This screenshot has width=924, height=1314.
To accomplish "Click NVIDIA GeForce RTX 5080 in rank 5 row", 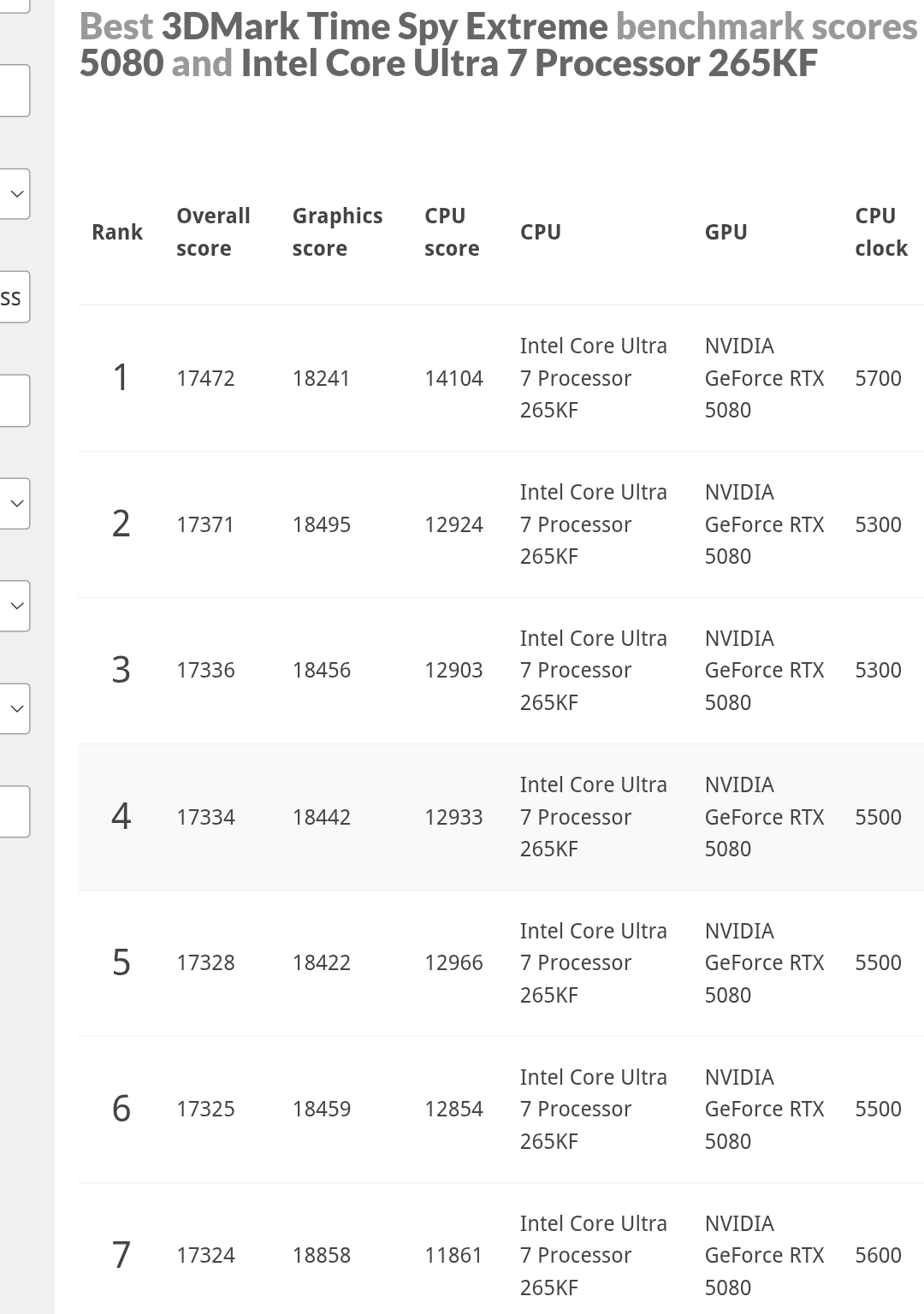I will 764,963.
